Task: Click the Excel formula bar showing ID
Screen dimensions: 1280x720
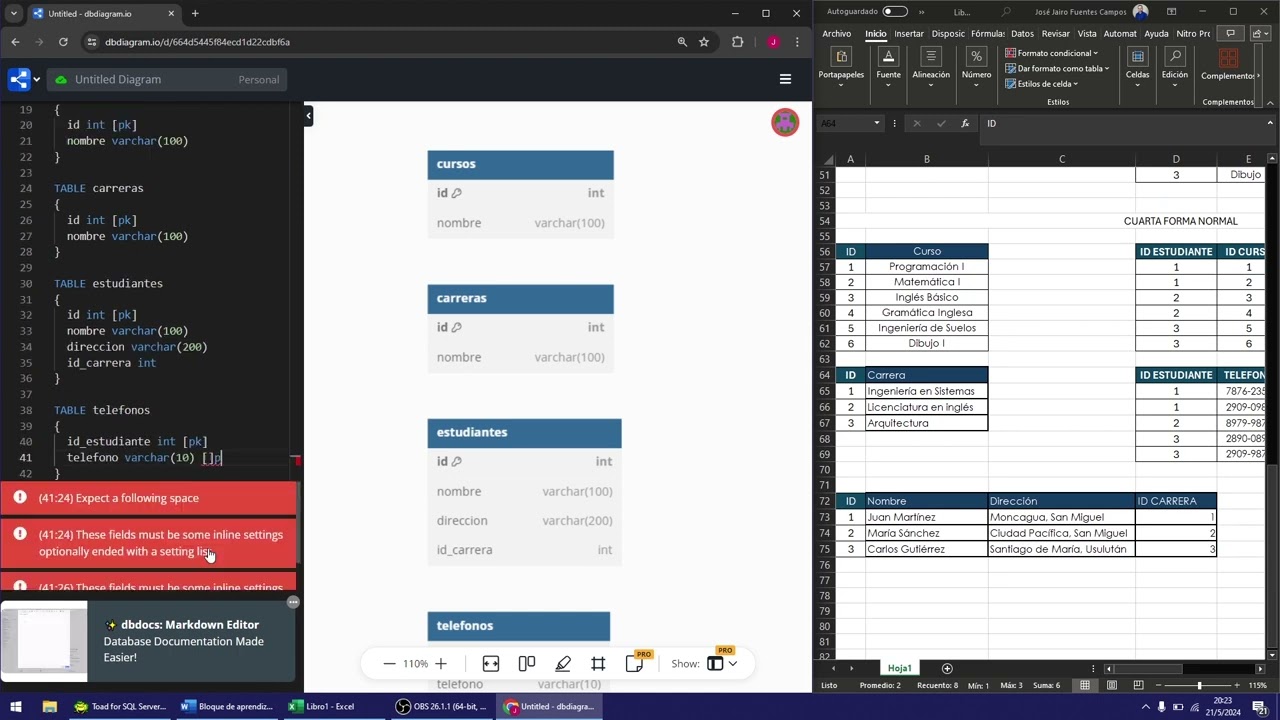Action: (1120, 123)
